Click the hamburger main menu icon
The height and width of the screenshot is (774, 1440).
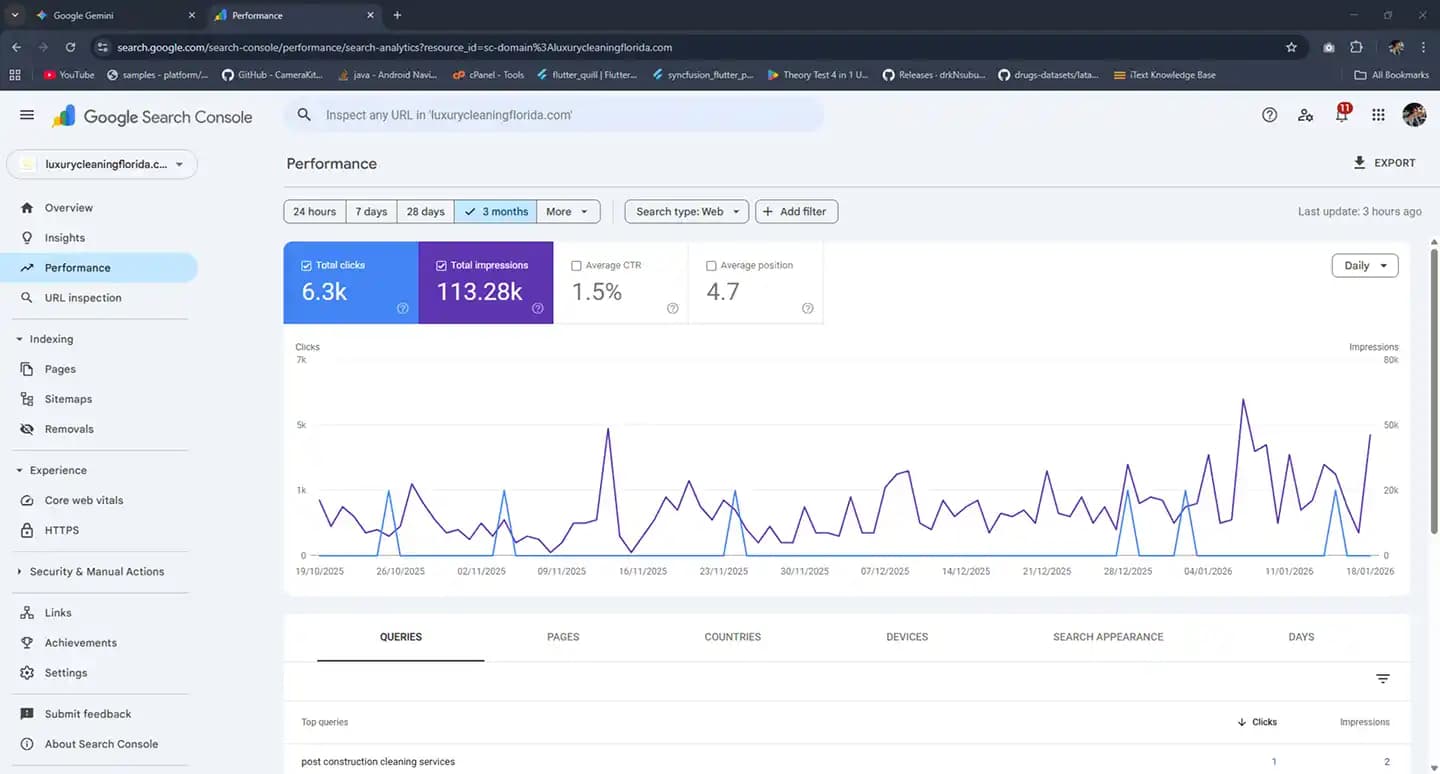pos(27,115)
